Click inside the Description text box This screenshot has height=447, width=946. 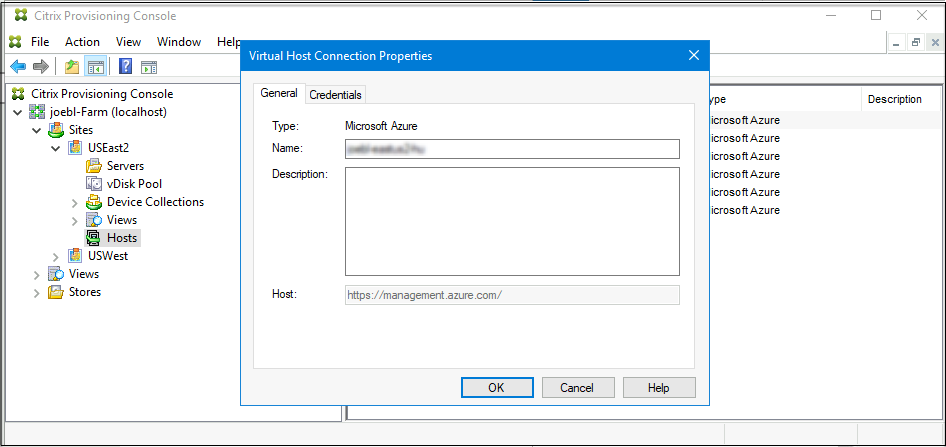click(x=512, y=221)
